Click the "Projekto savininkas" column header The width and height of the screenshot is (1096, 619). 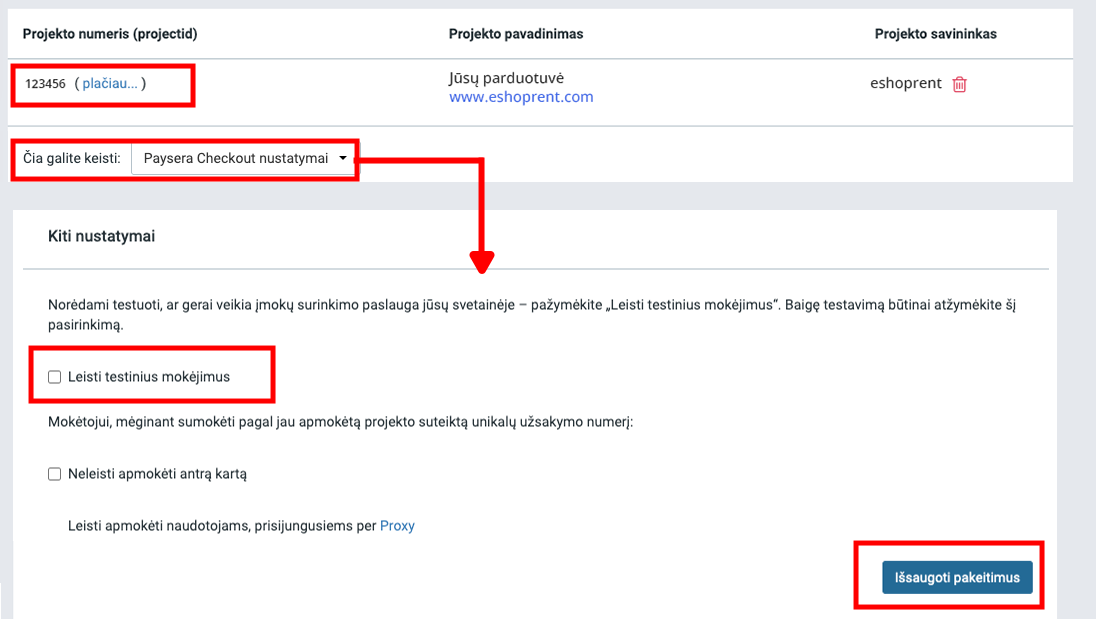click(x=935, y=34)
